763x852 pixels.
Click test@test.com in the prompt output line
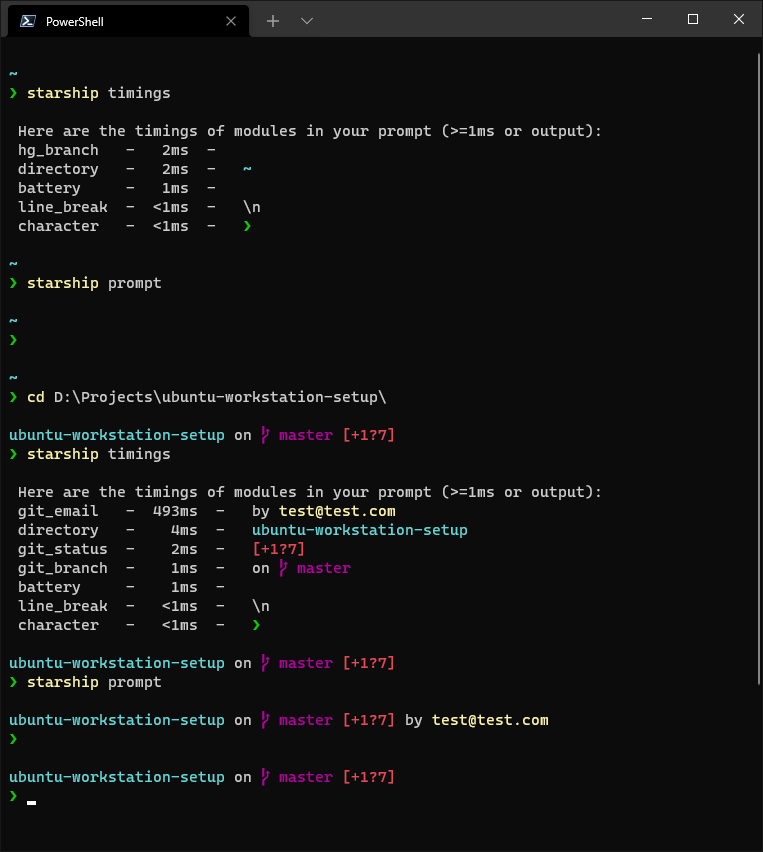tap(490, 721)
